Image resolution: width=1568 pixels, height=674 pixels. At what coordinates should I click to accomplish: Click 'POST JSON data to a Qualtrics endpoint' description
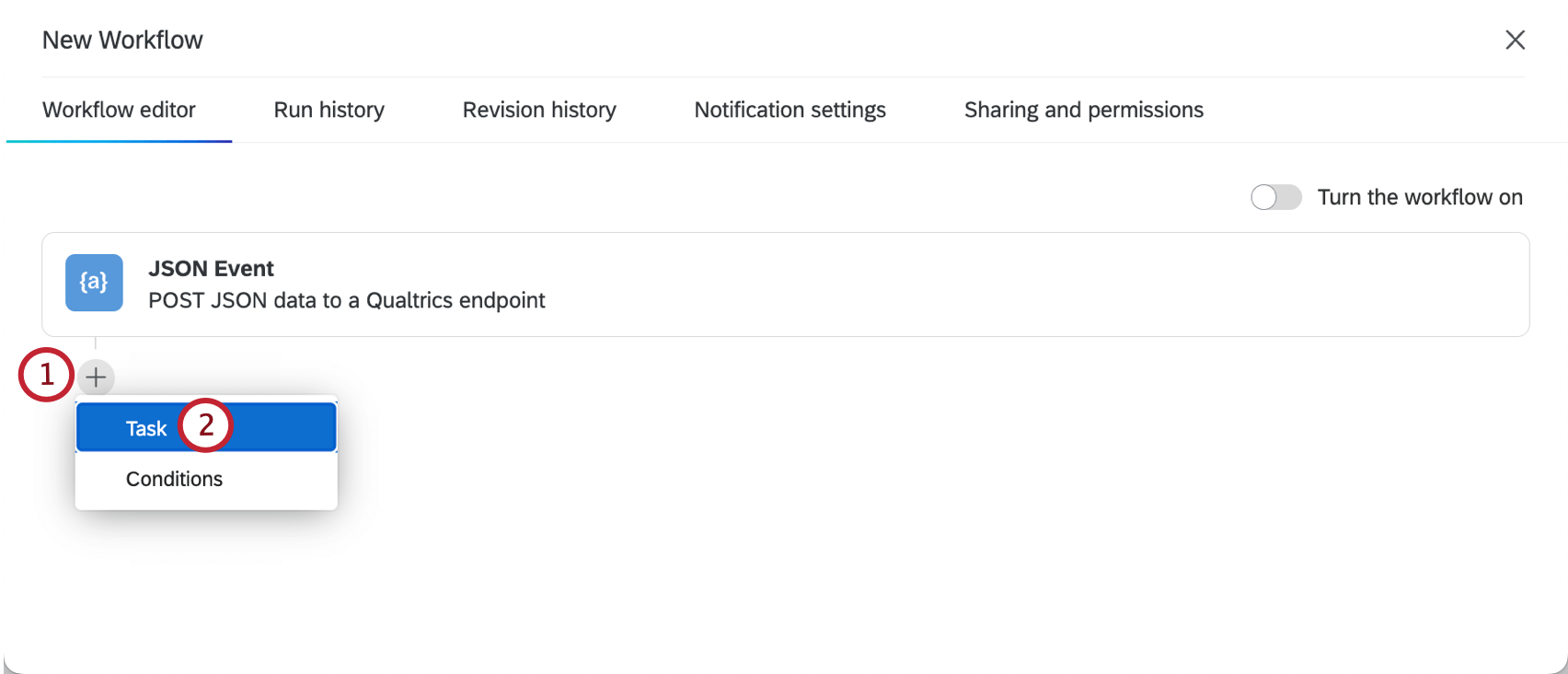(x=346, y=300)
